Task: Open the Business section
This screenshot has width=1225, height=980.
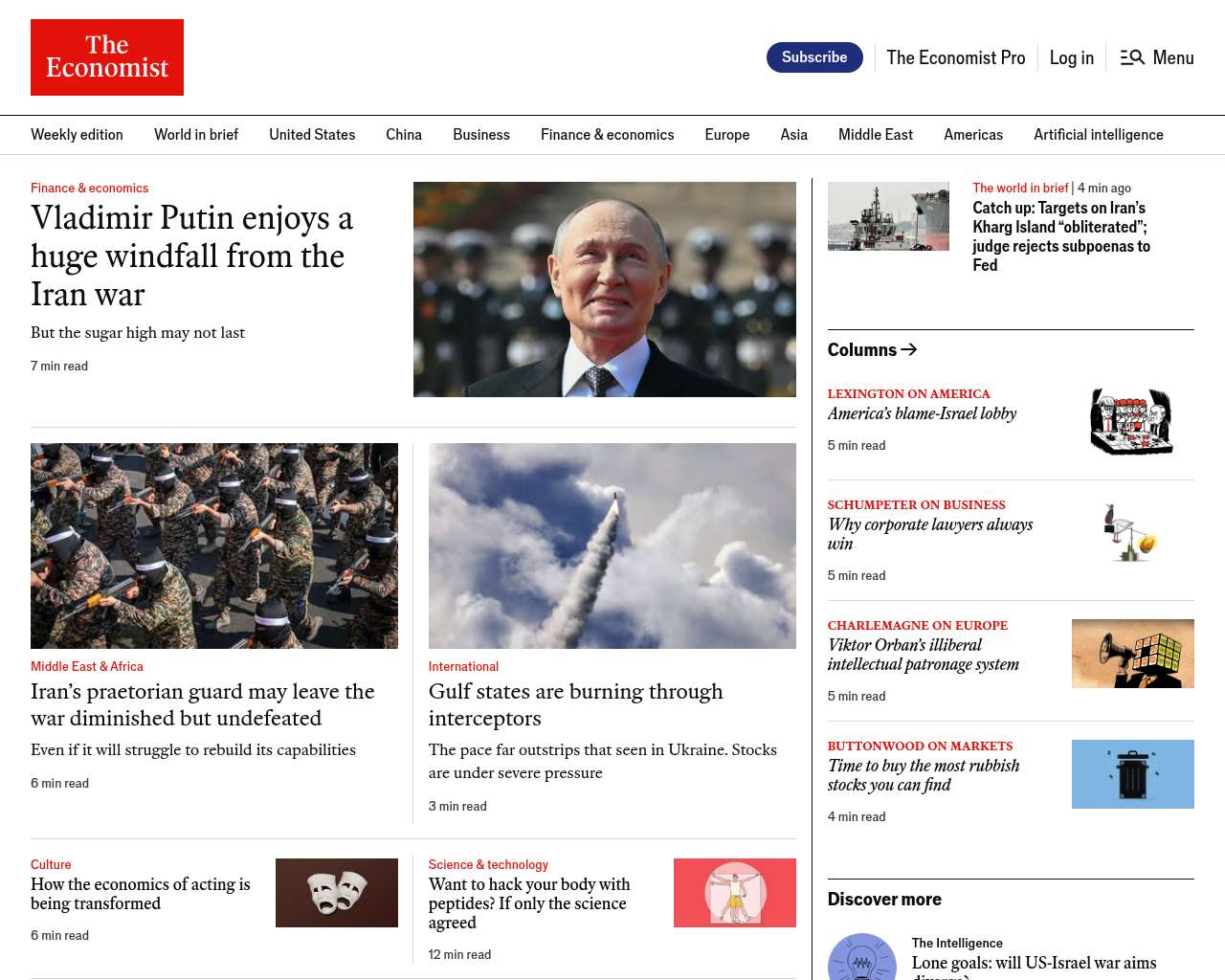Action: pos(481,135)
